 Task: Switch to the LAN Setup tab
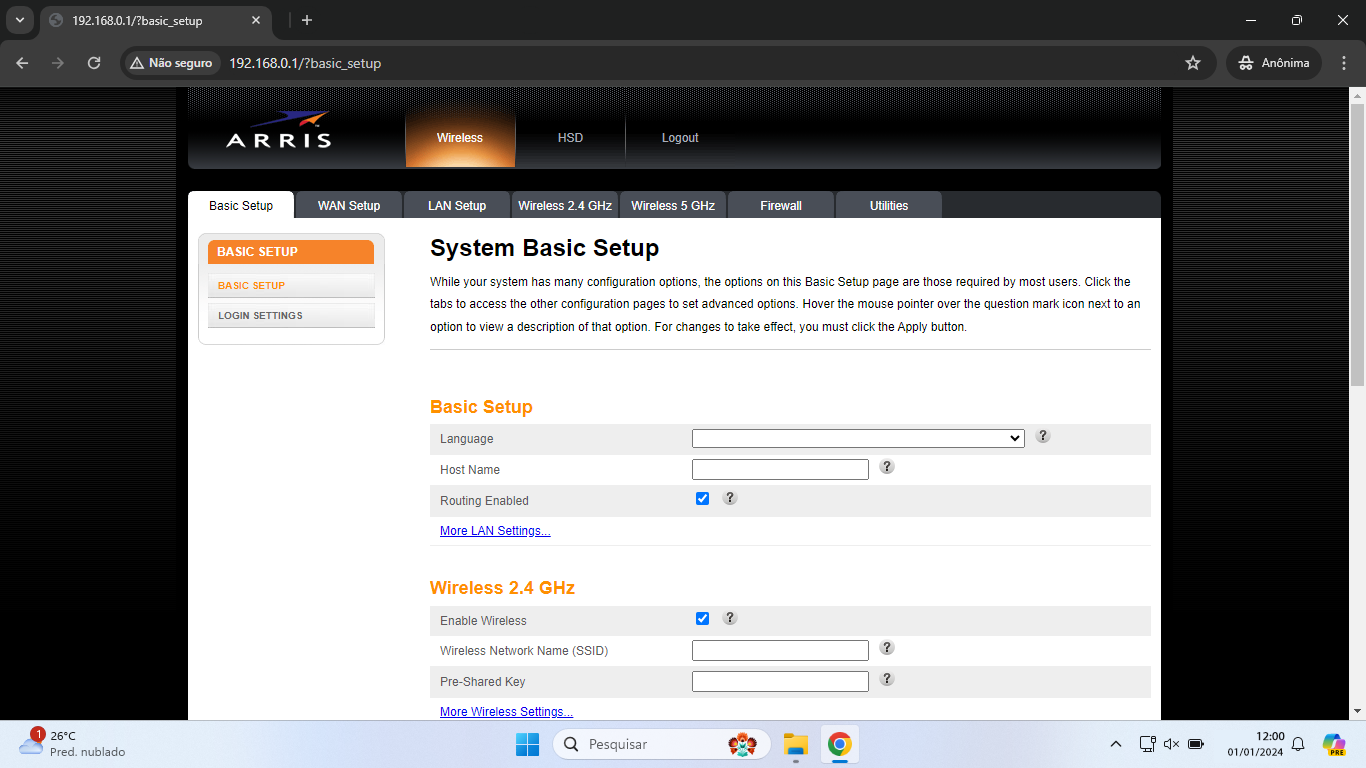[x=457, y=205]
